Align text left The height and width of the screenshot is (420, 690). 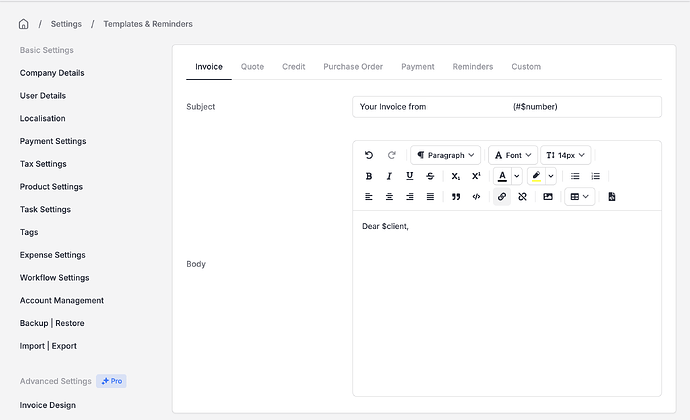(x=369, y=197)
